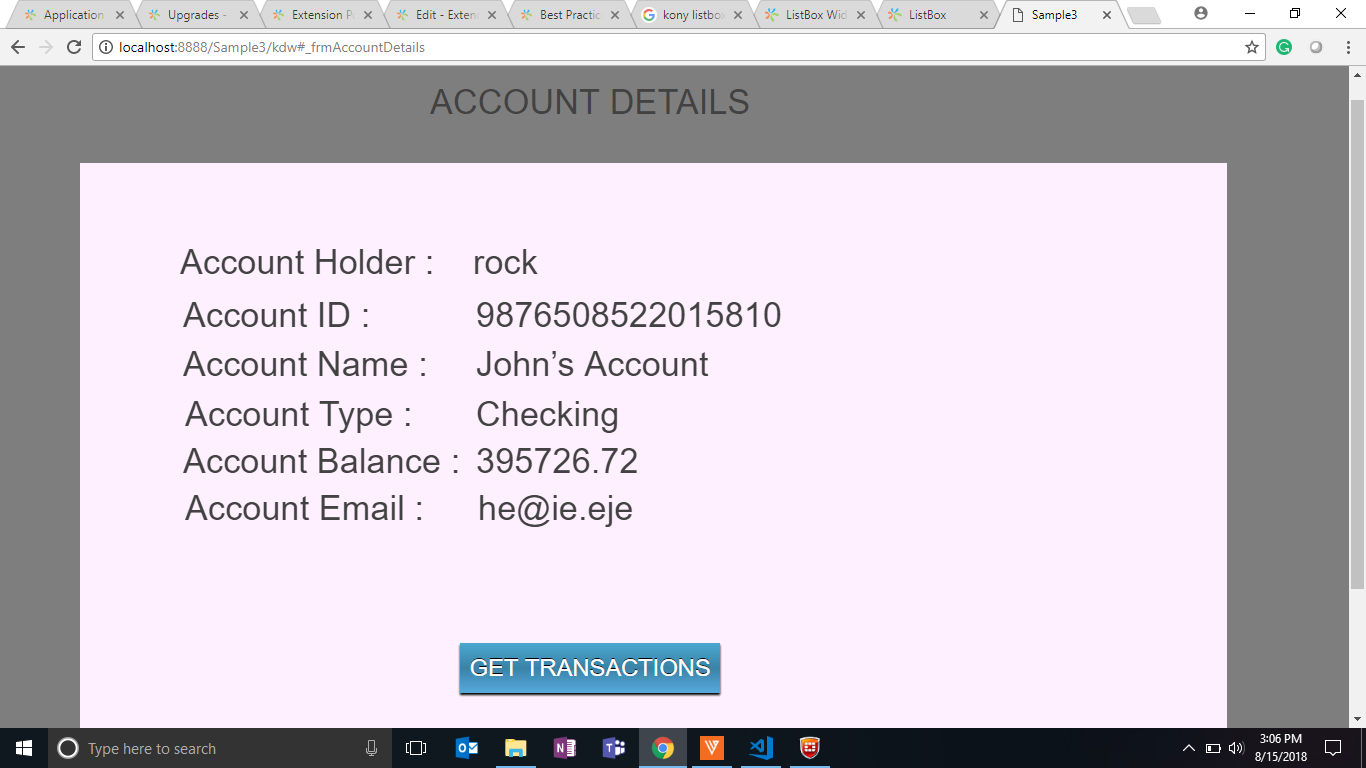Open Microsoft Teams from the taskbar
This screenshot has height=768, width=1366.
pyautogui.click(x=613, y=748)
